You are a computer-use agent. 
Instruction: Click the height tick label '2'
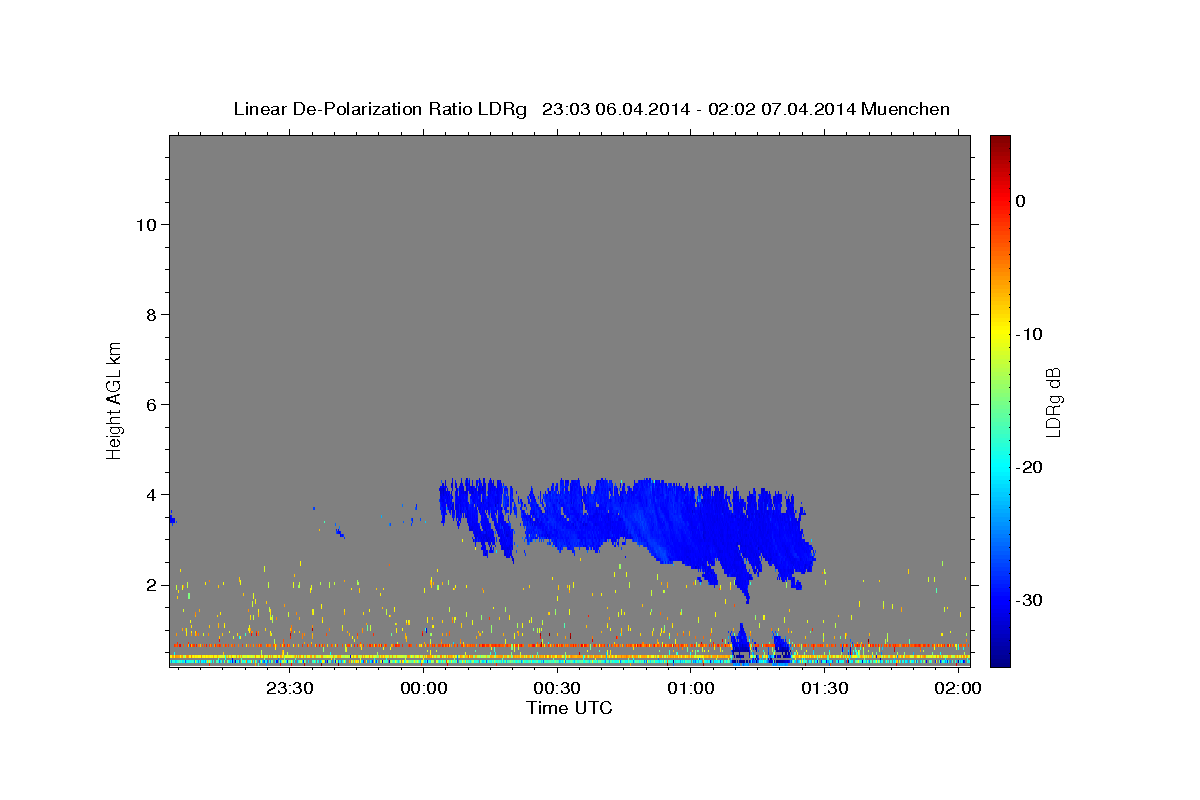click(x=152, y=584)
